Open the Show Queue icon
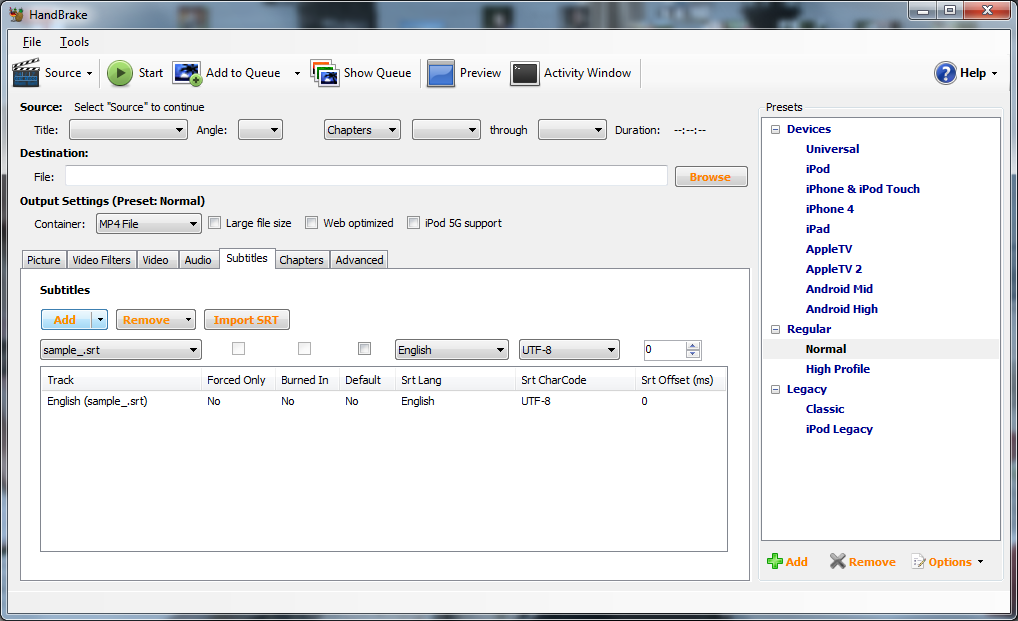The image size is (1018, 621). pos(324,73)
